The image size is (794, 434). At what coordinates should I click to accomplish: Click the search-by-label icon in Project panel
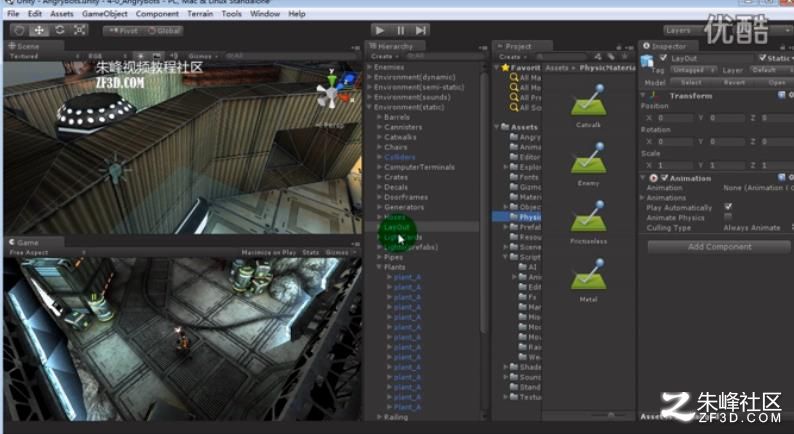(x=612, y=57)
